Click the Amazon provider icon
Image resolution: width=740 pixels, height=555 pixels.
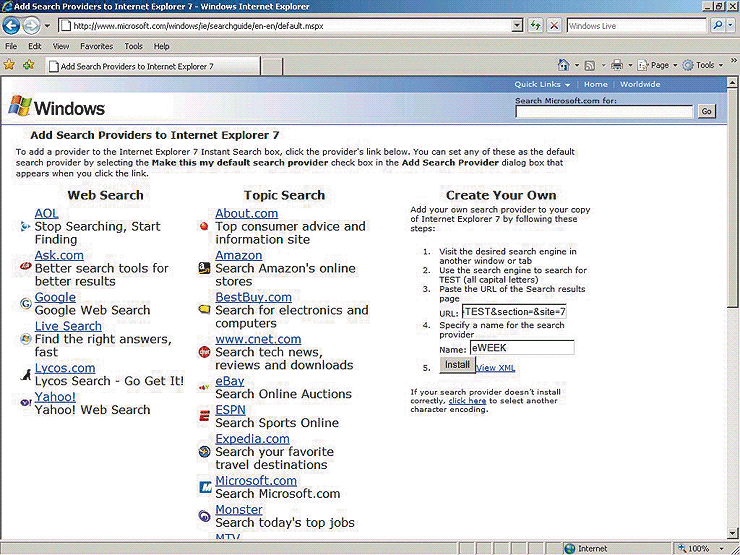coord(204,268)
